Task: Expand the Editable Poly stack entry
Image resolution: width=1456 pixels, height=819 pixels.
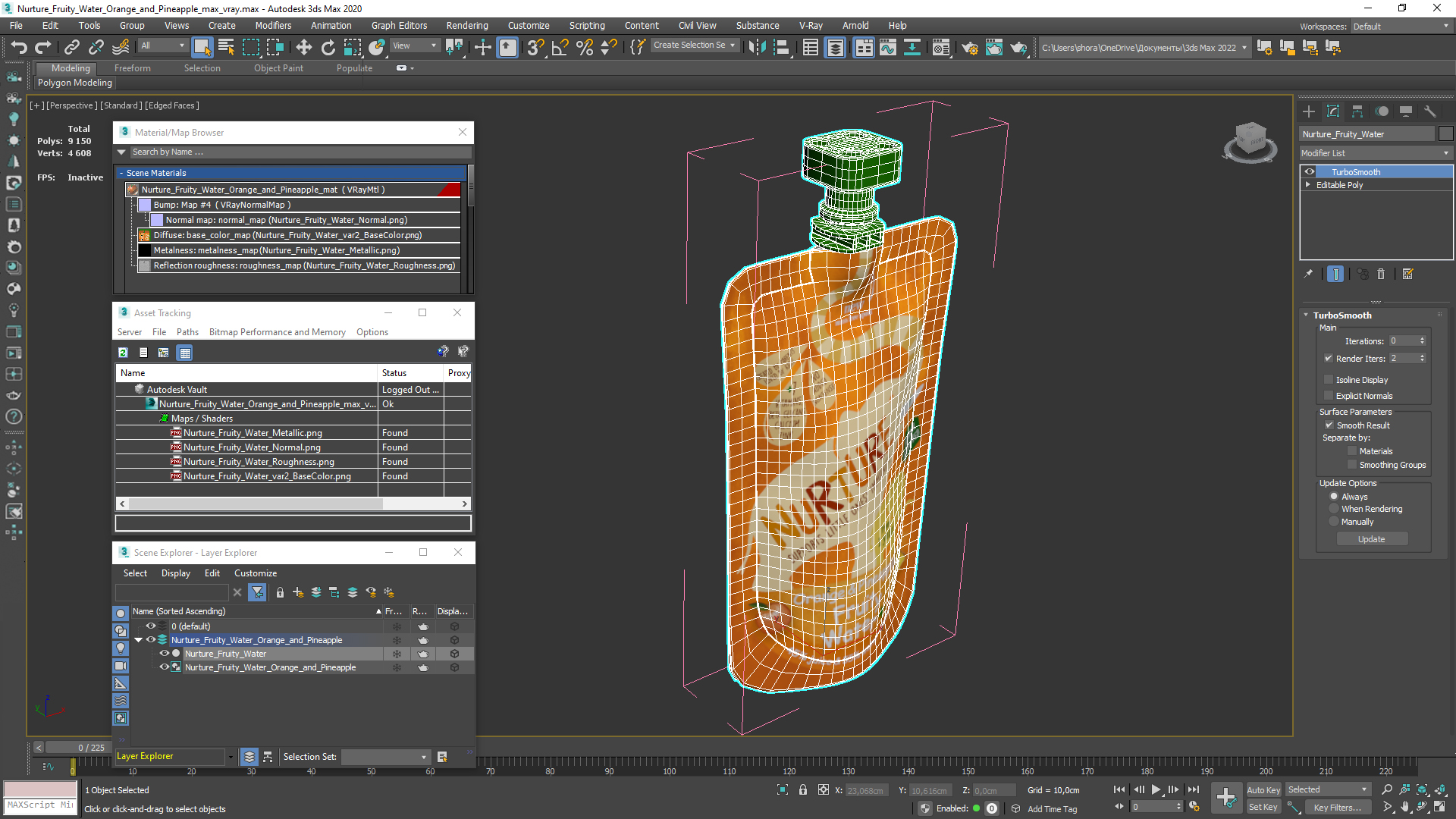Action: [1308, 185]
